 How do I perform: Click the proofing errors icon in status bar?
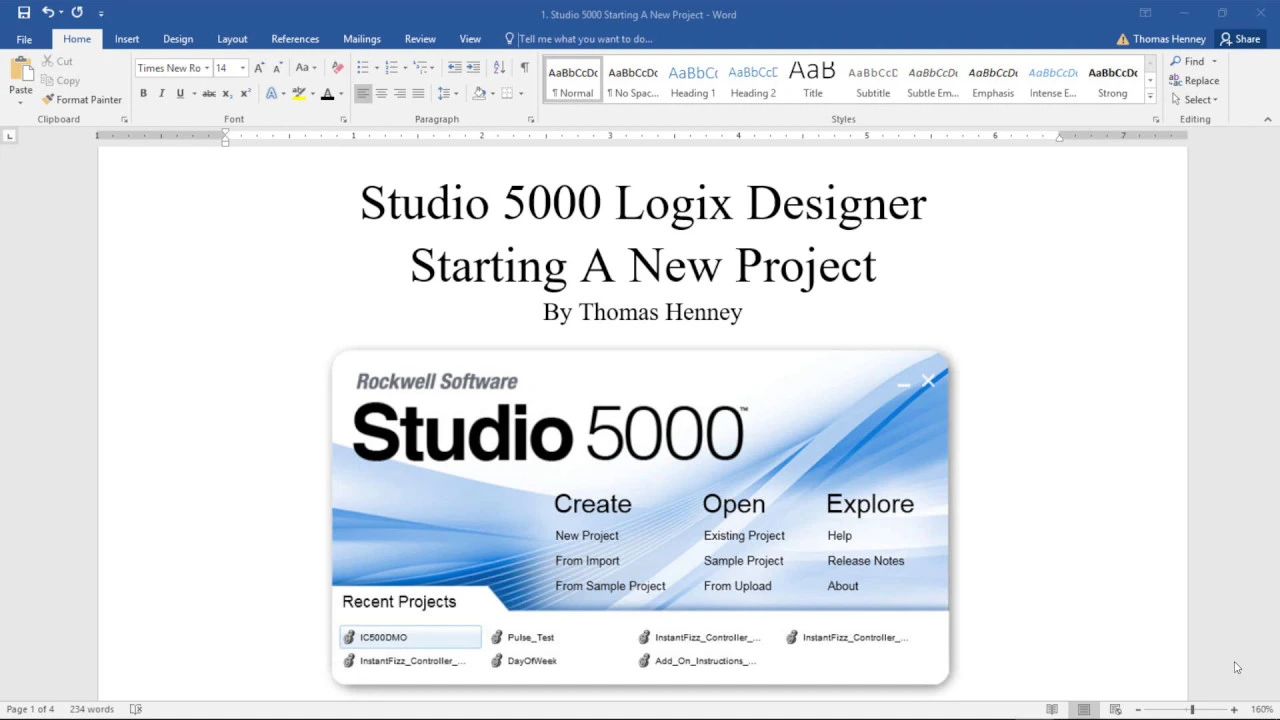136,710
